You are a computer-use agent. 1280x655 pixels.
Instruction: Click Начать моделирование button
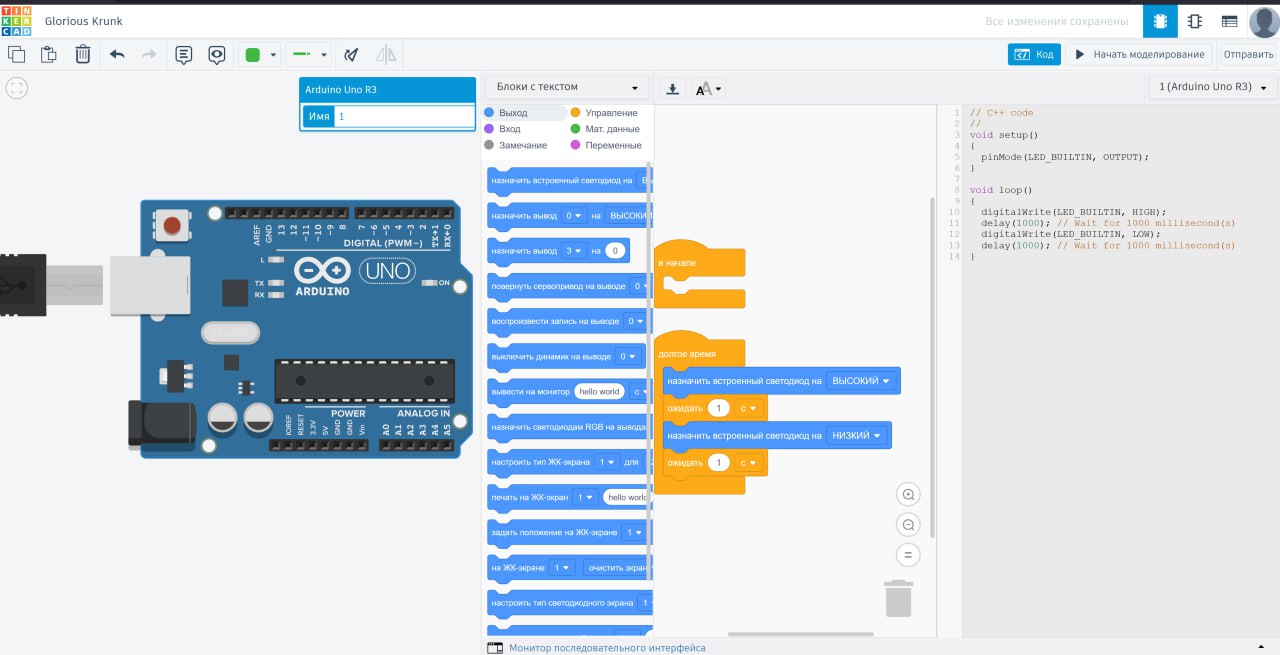[1139, 55]
